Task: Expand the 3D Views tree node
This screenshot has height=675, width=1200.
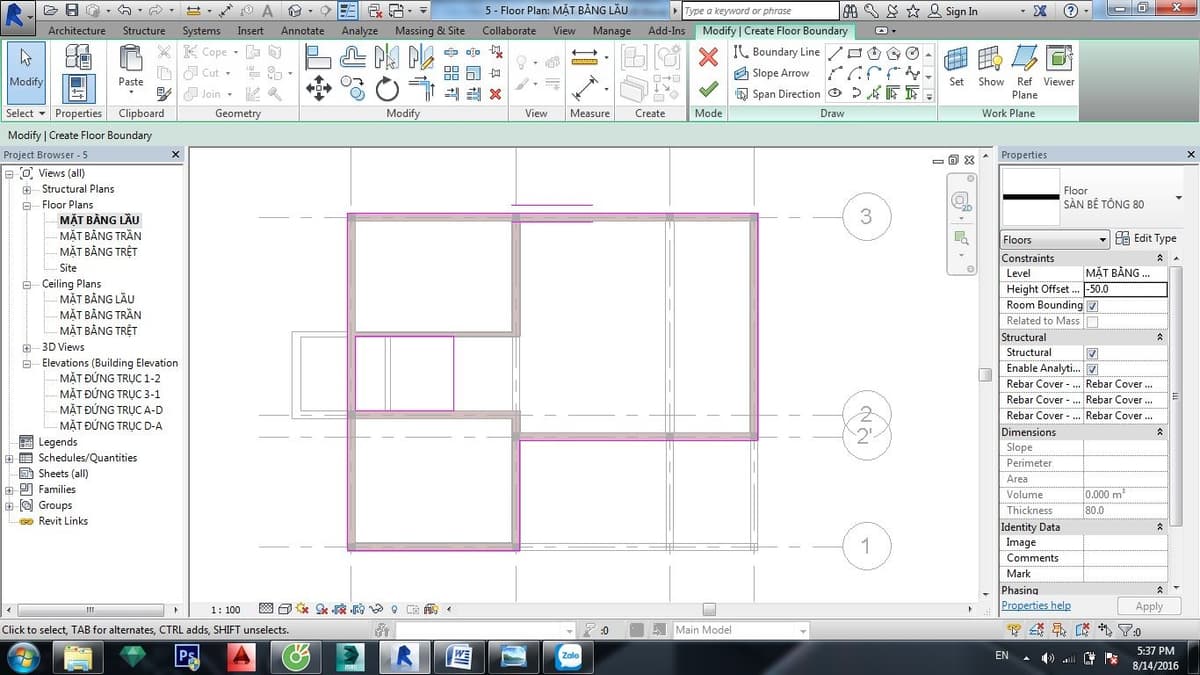Action: (x=26, y=347)
